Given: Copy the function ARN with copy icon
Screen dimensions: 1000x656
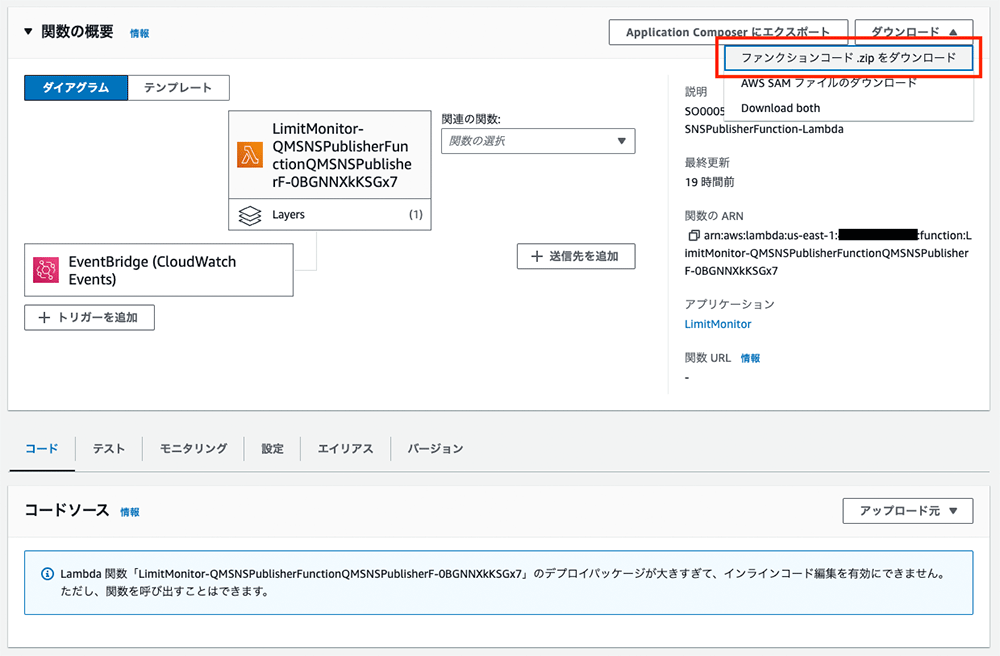Looking at the screenshot, I should point(693,235).
